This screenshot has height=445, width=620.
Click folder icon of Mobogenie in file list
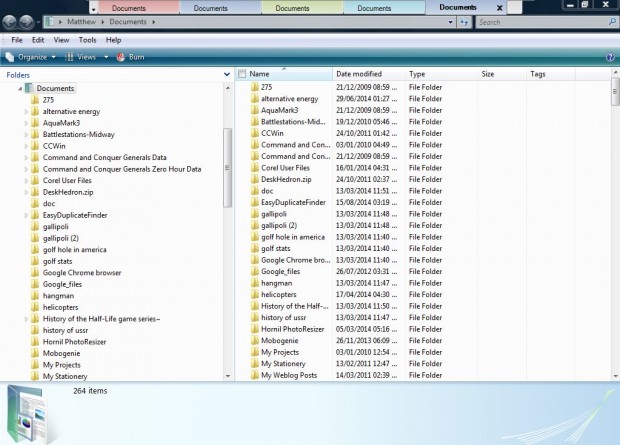pos(255,341)
